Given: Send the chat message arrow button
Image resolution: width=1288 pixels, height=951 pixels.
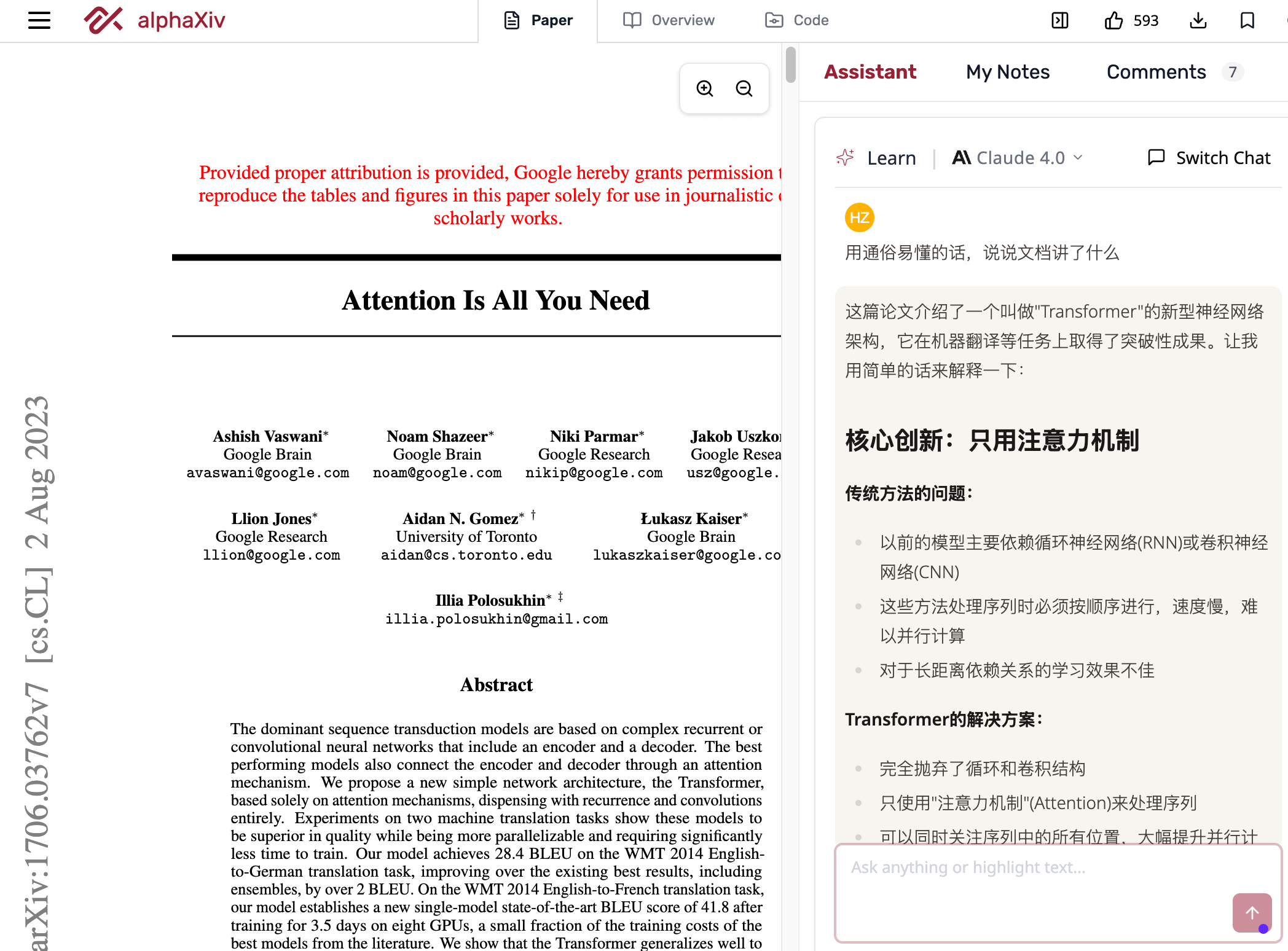Looking at the screenshot, I should coord(1252,912).
